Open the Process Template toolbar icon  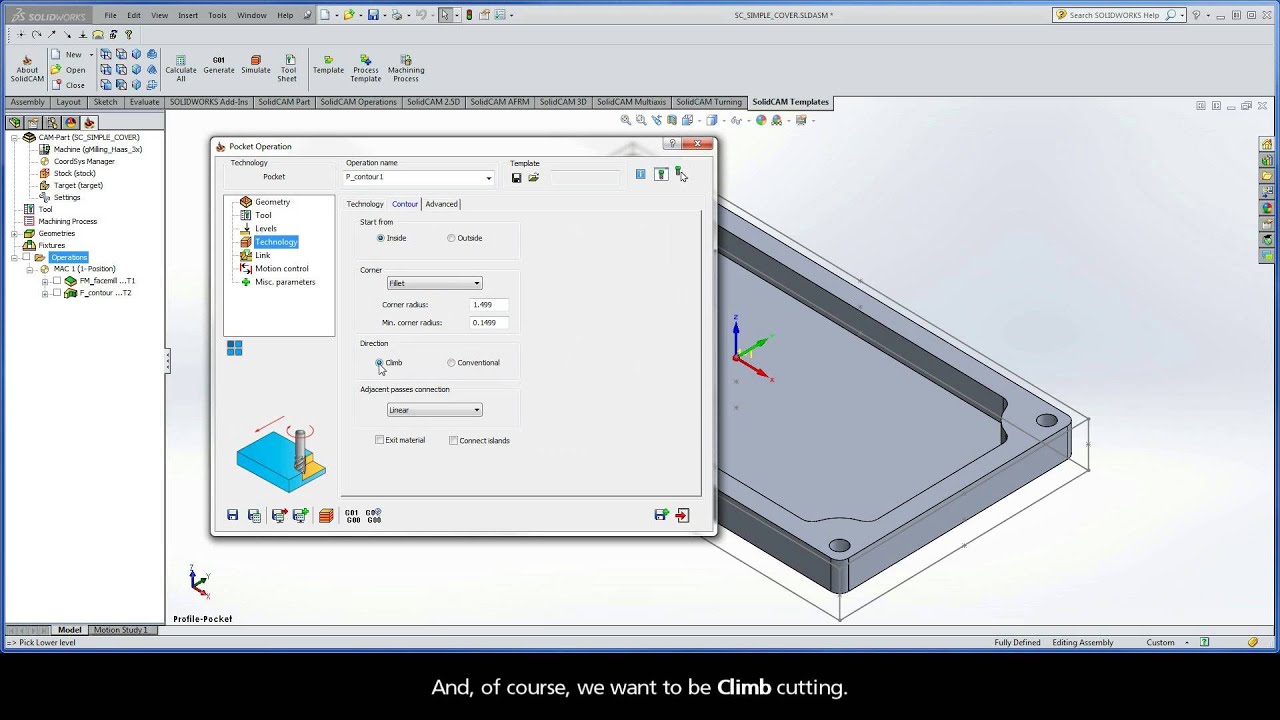tap(365, 68)
